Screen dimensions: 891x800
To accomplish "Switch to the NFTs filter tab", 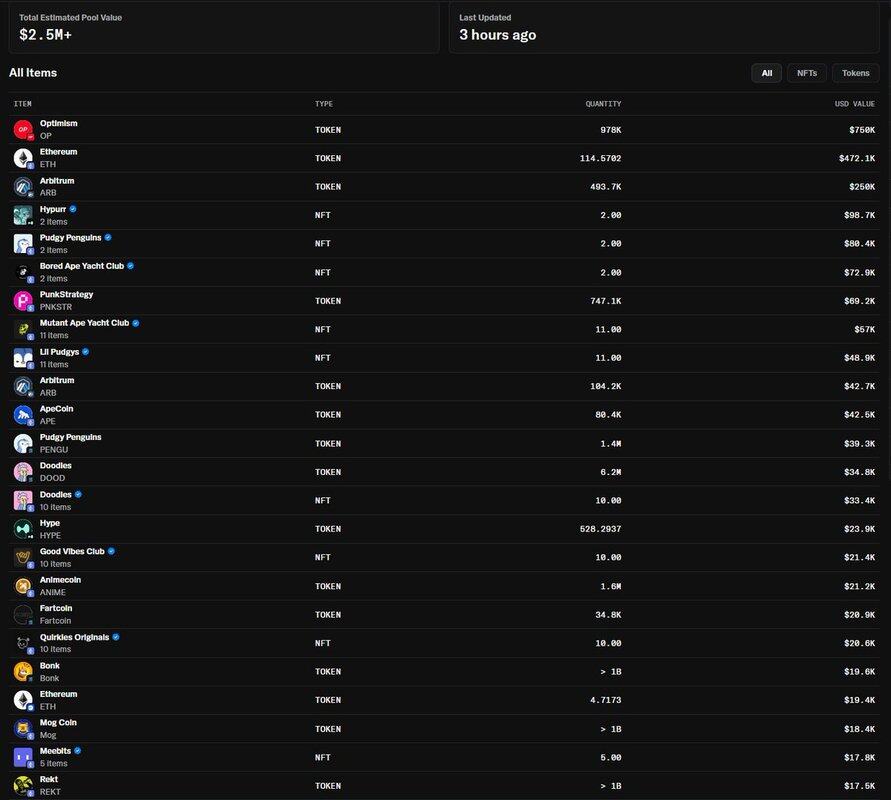I will pyautogui.click(x=807, y=73).
